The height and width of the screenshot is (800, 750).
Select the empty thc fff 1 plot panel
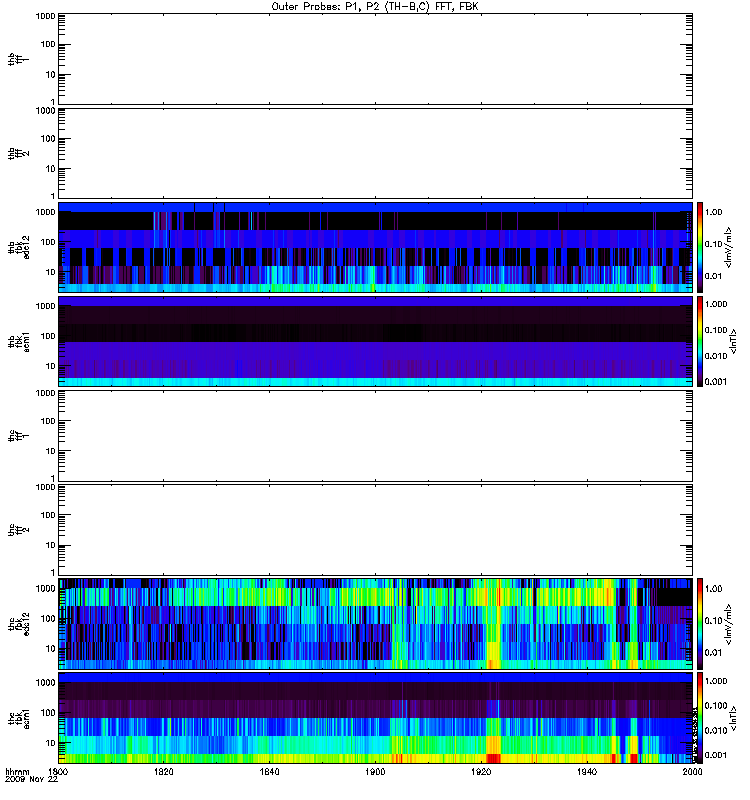click(375, 436)
